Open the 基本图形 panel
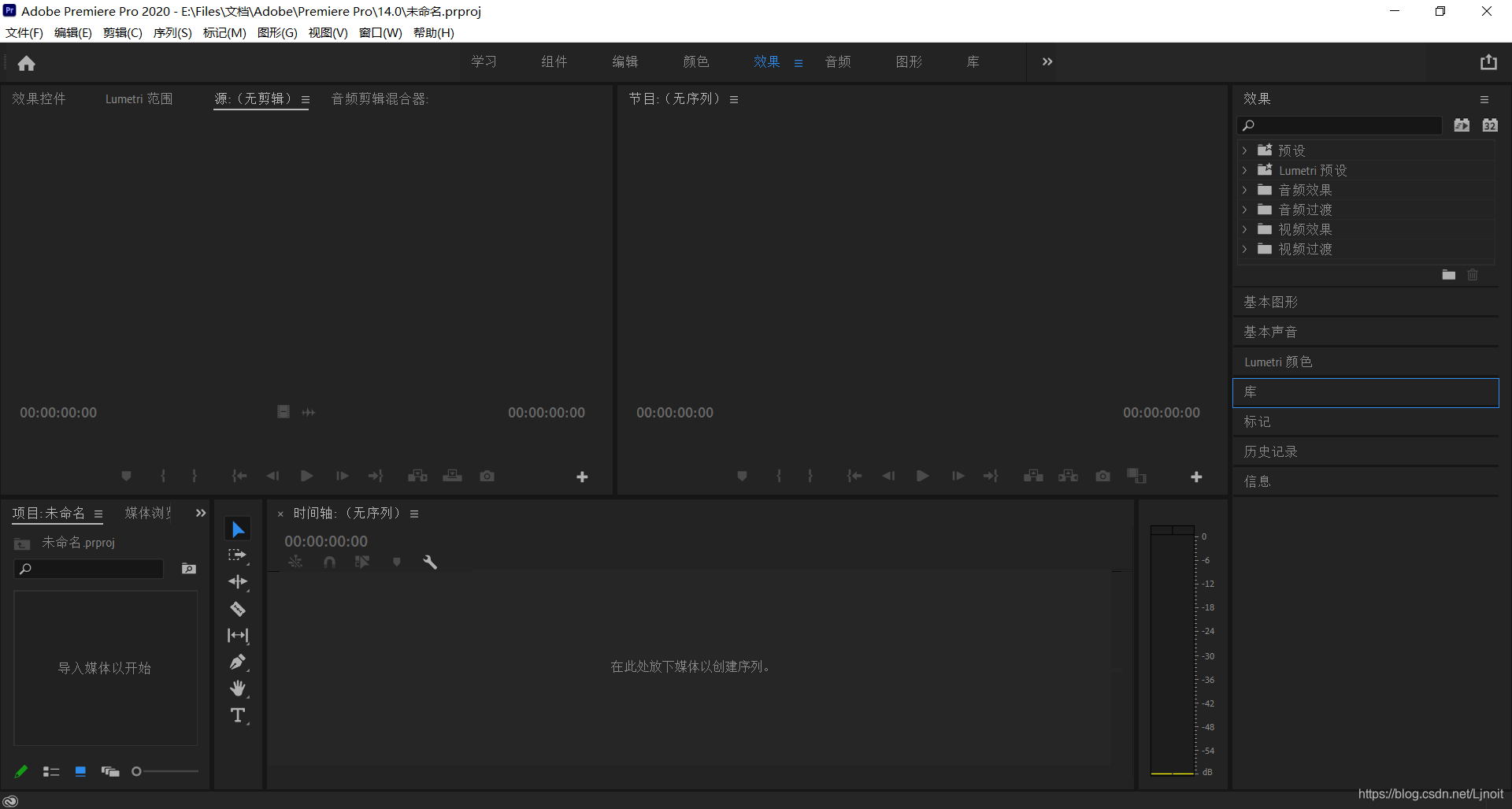1512x809 pixels. point(1366,302)
